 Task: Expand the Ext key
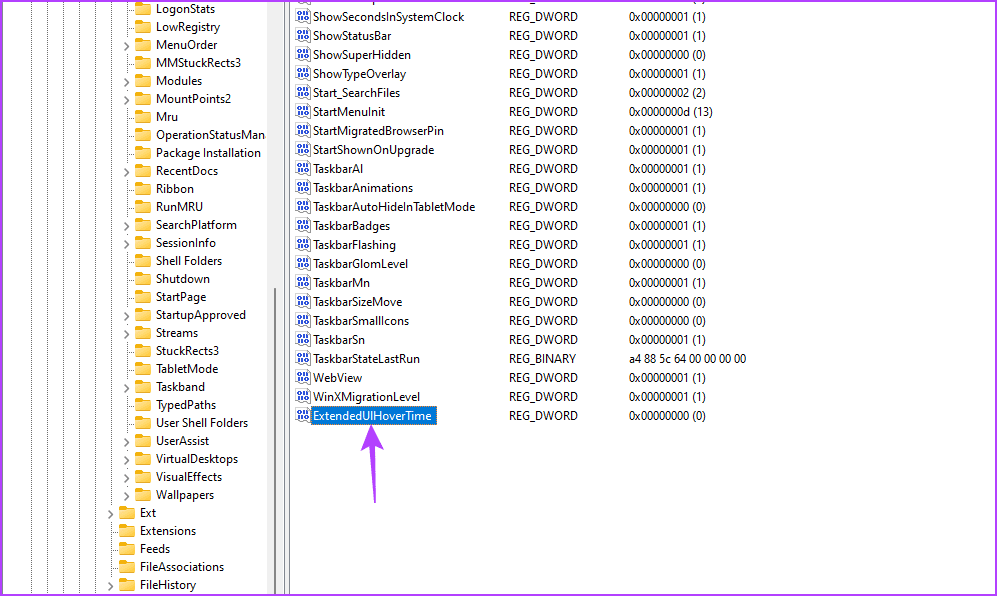point(110,514)
